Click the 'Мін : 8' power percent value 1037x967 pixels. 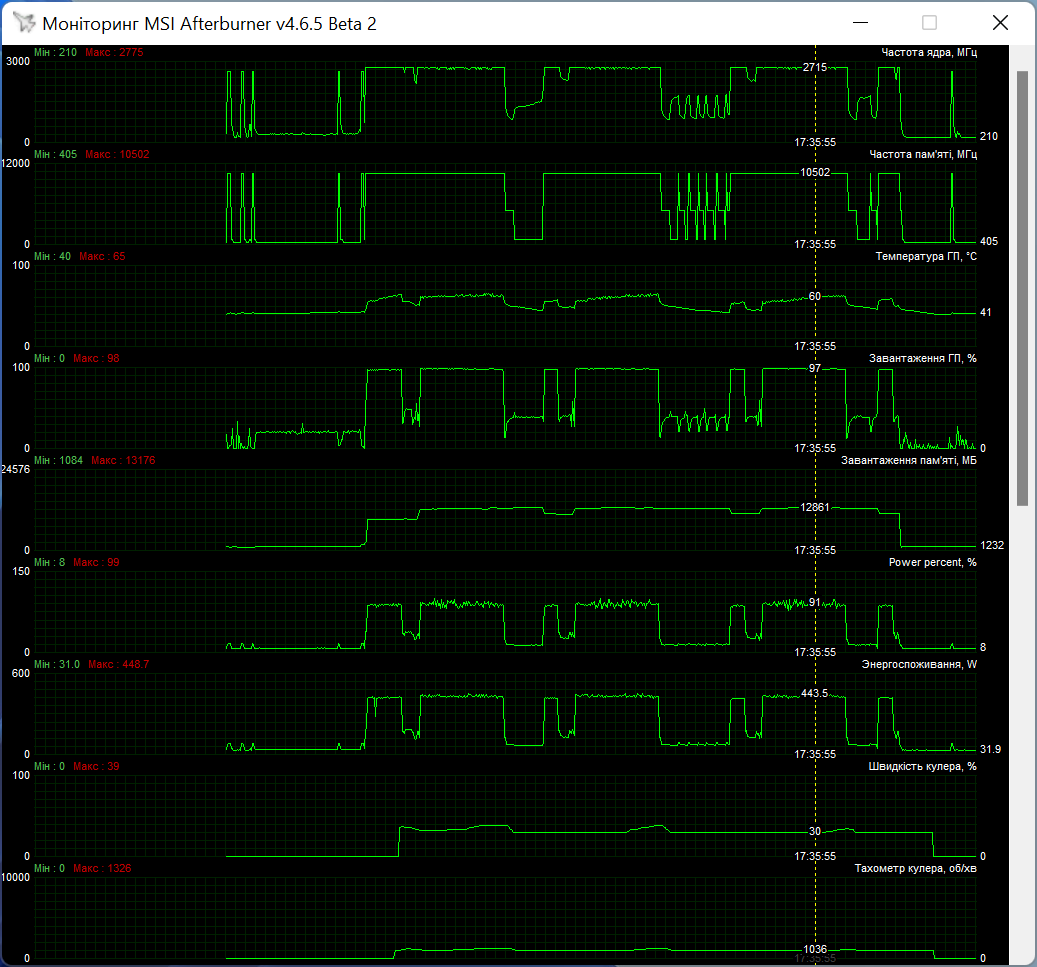[50, 562]
